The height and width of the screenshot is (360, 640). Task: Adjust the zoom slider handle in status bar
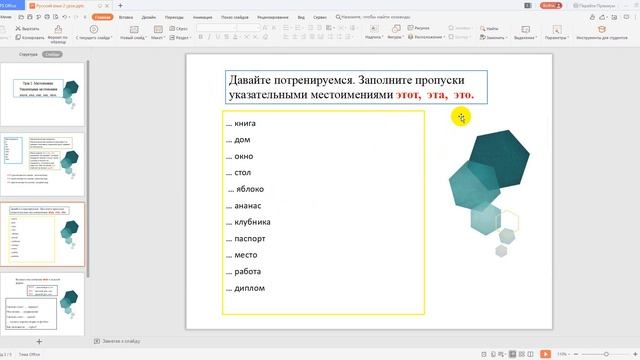click(x=606, y=354)
